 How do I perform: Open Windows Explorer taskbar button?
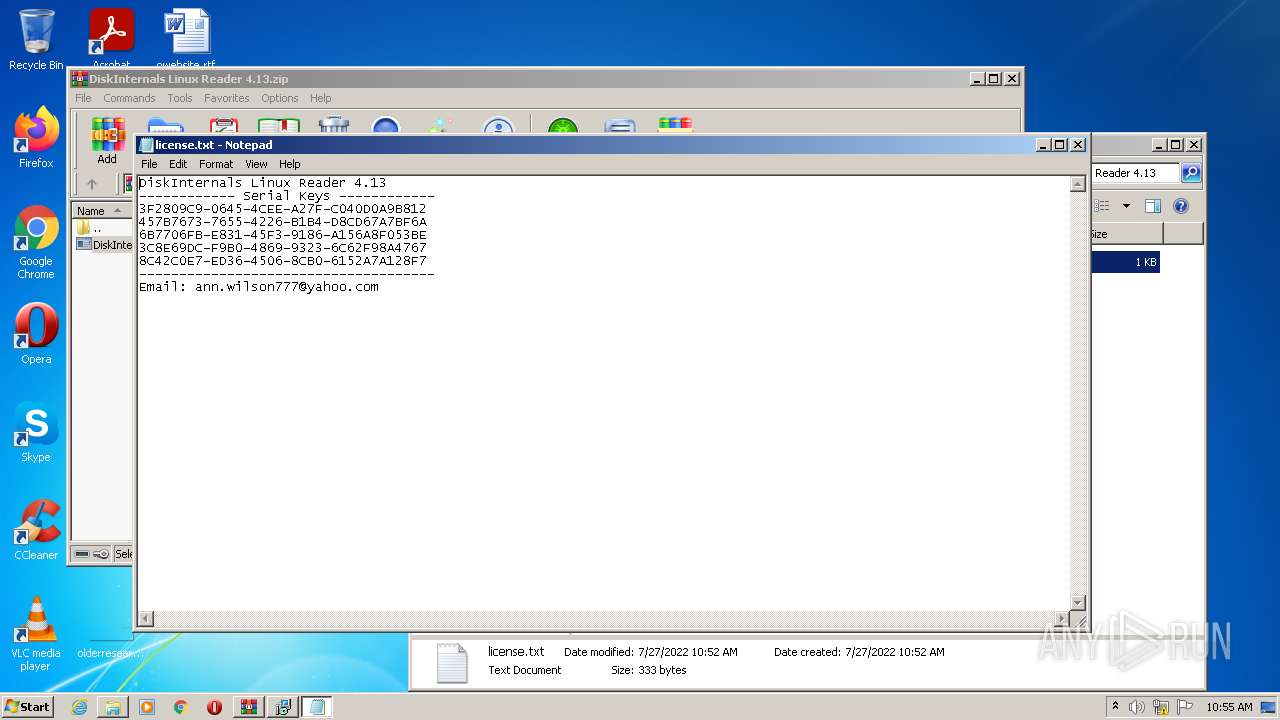[x=113, y=707]
